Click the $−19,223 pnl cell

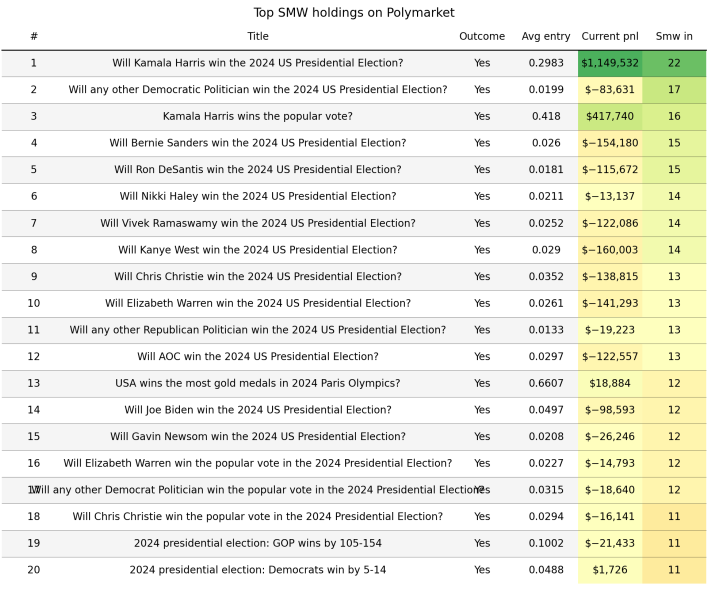[x=610, y=330]
